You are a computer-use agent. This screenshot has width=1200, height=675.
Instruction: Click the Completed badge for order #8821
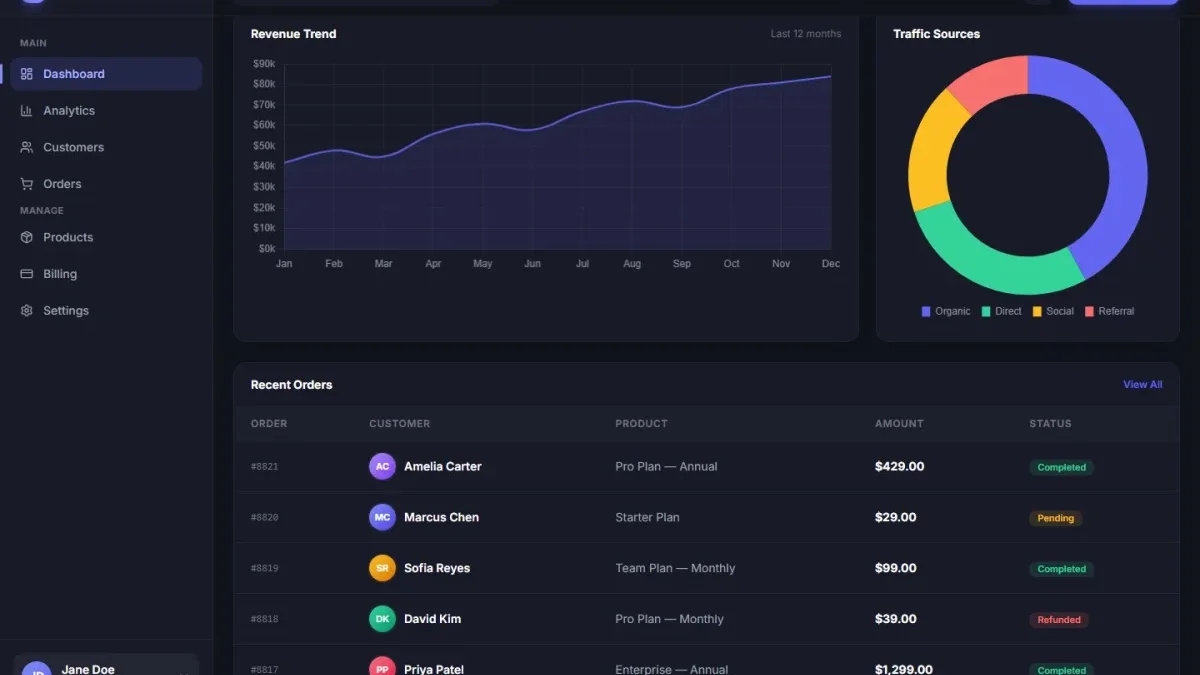point(1061,467)
